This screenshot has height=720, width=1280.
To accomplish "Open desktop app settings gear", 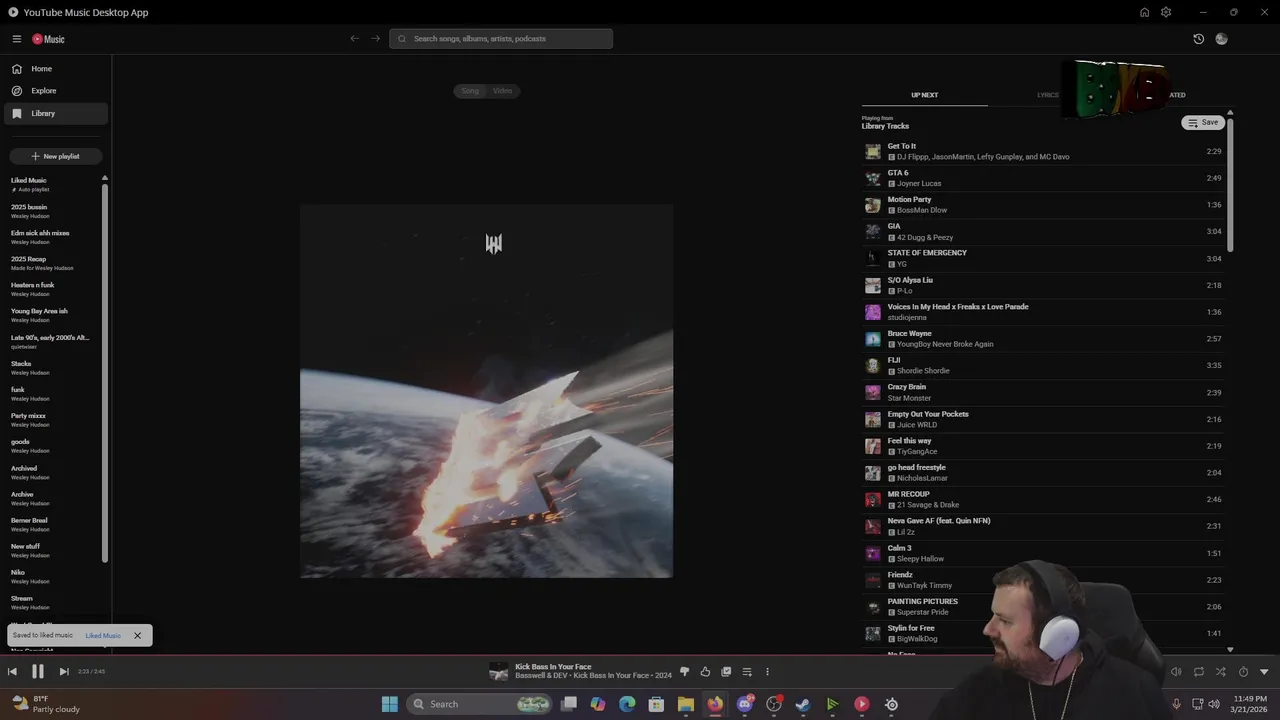I will [1166, 12].
